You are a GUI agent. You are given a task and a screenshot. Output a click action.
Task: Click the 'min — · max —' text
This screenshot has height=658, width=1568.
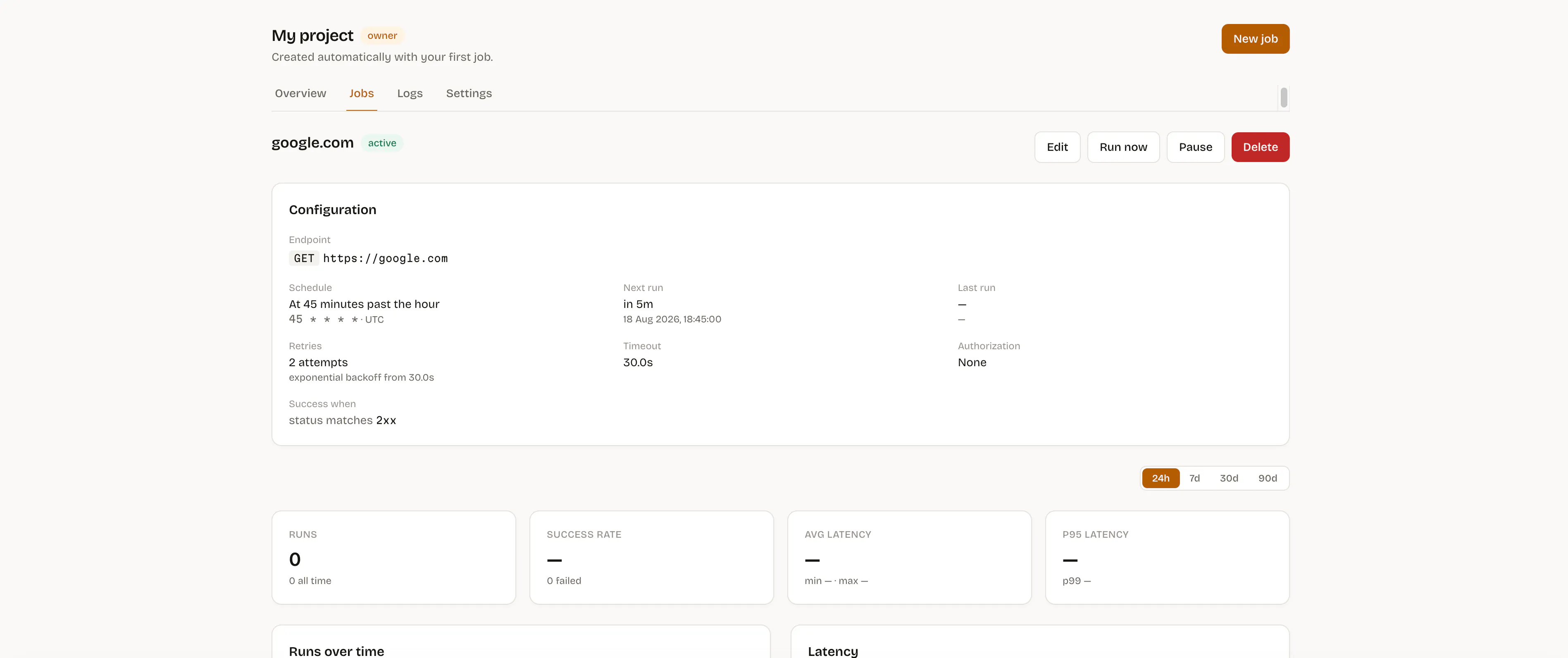[836, 581]
